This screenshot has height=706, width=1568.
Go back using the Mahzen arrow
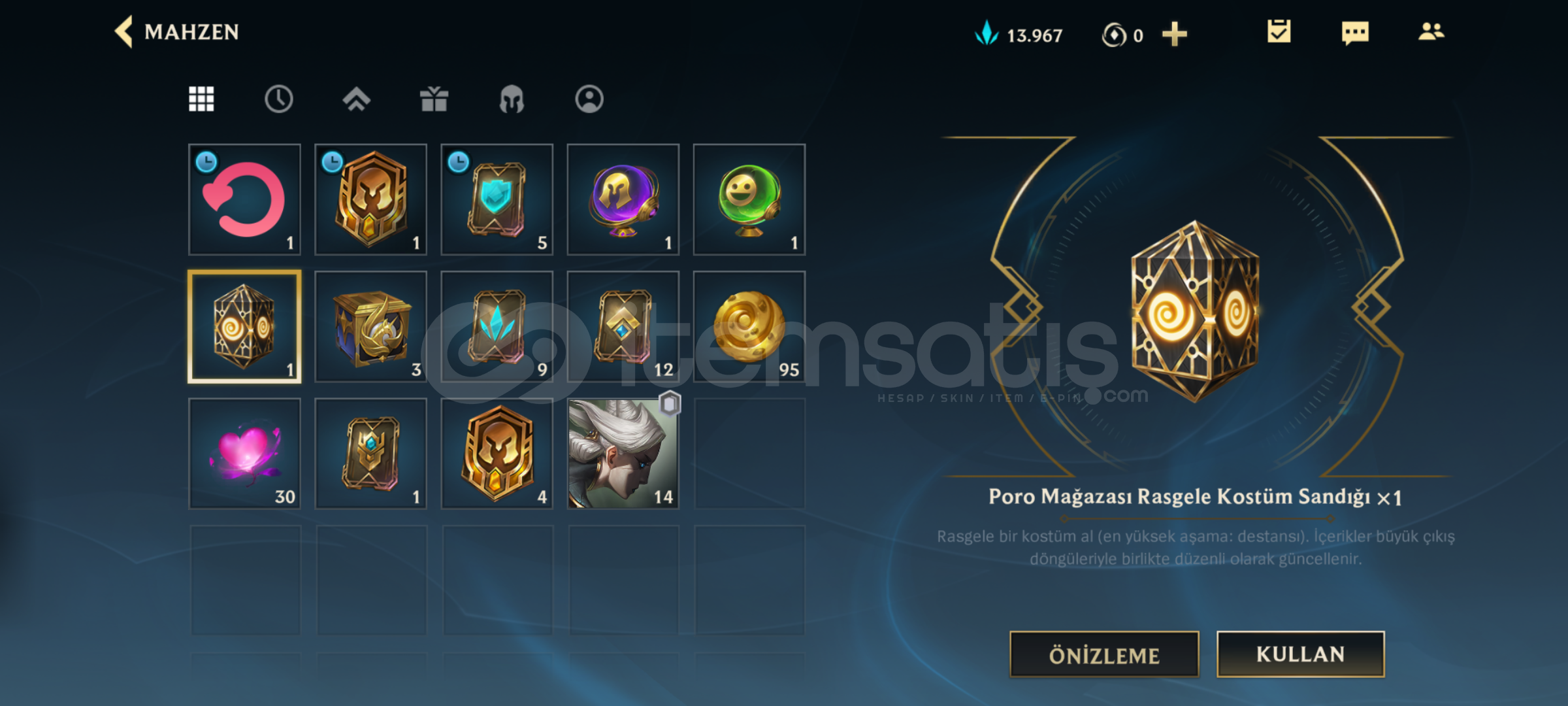click(x=124, y=31)
